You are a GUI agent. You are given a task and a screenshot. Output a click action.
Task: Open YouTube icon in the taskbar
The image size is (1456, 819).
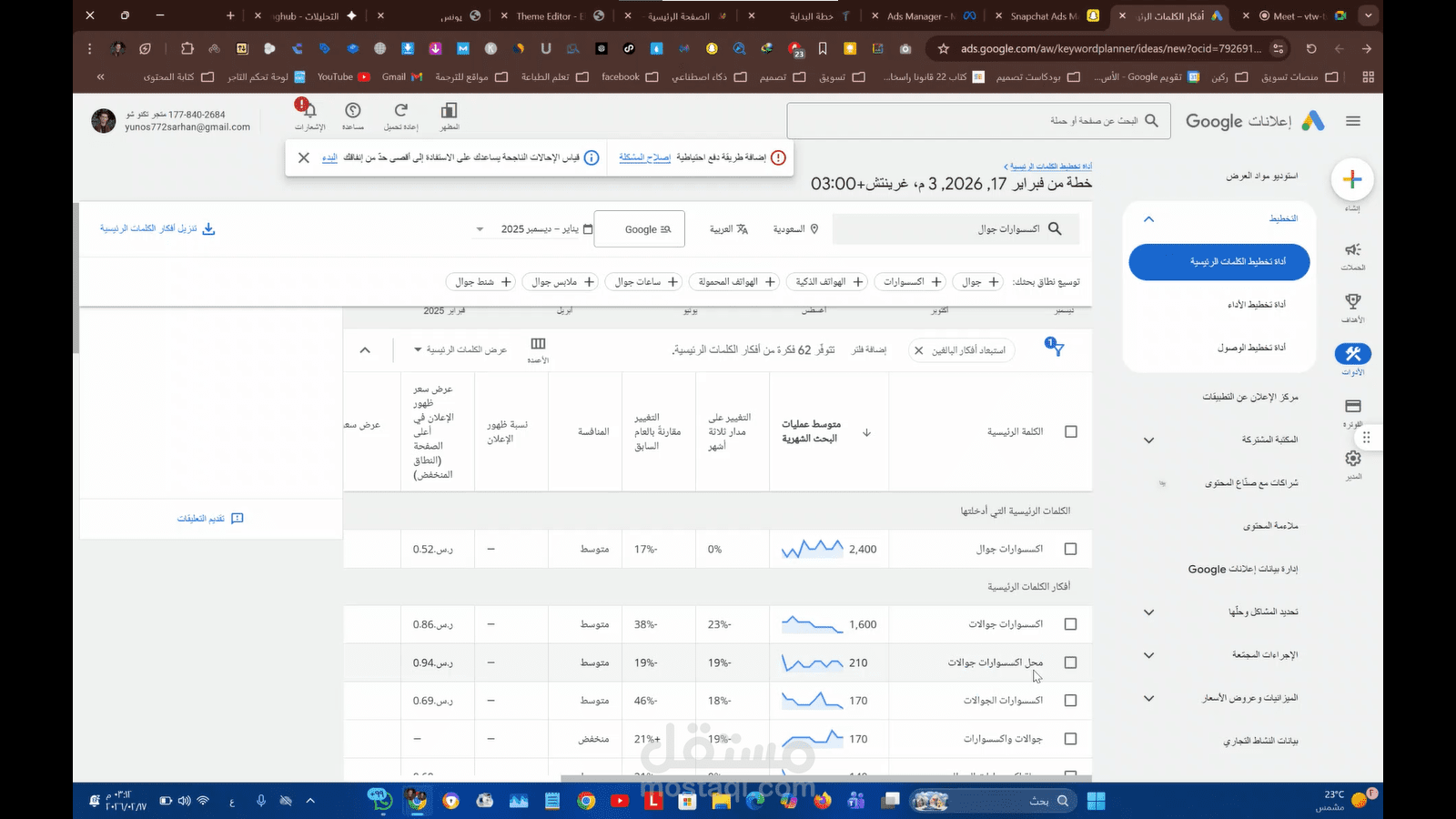coord(620,801)
